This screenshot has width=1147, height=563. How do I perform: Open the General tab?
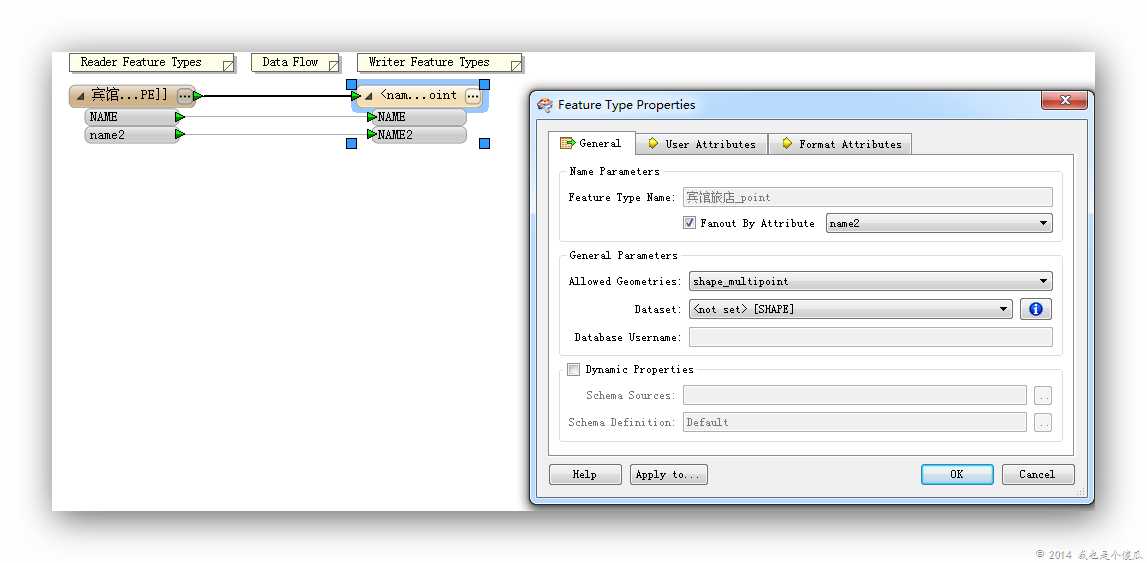pyautogui.click(x=591, y=143)
